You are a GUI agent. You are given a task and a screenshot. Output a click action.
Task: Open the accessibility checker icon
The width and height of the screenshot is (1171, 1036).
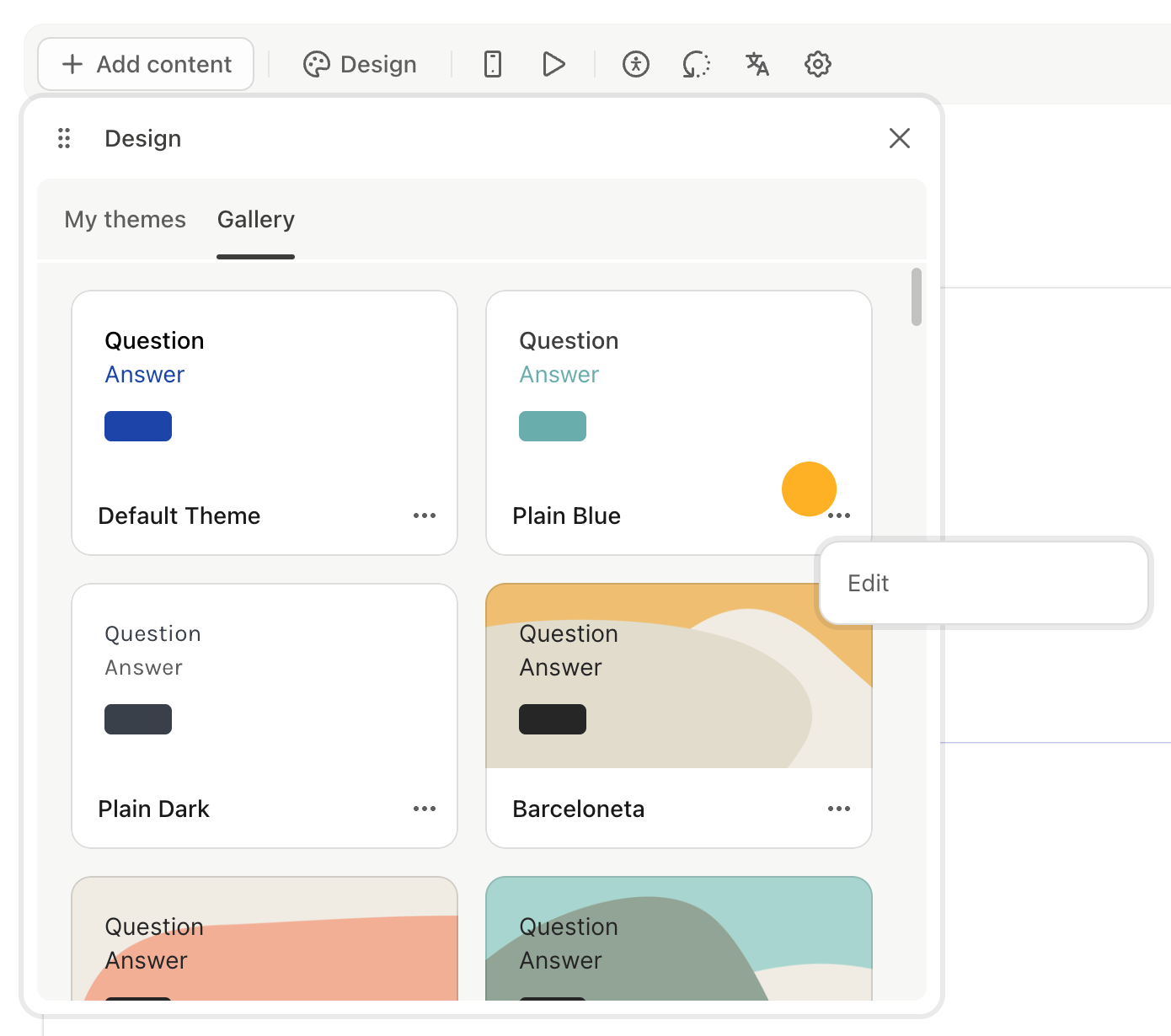[x=636, y=64]
